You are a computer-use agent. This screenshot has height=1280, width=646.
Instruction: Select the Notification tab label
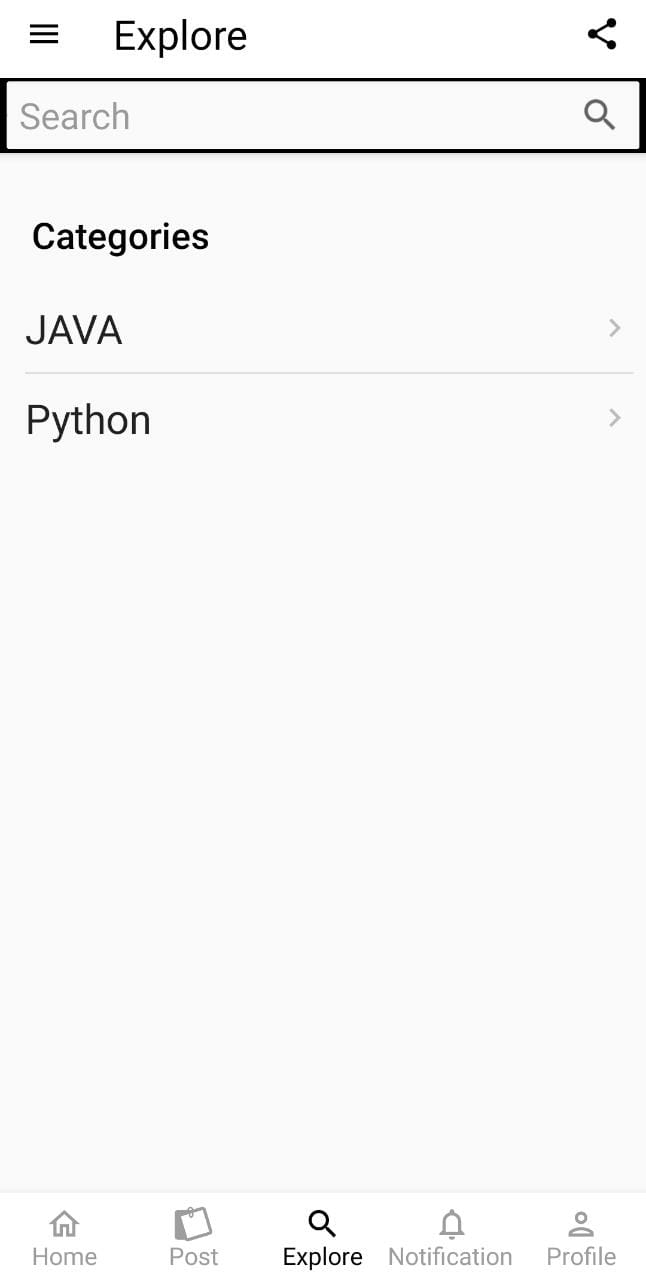click(450, 1257)
